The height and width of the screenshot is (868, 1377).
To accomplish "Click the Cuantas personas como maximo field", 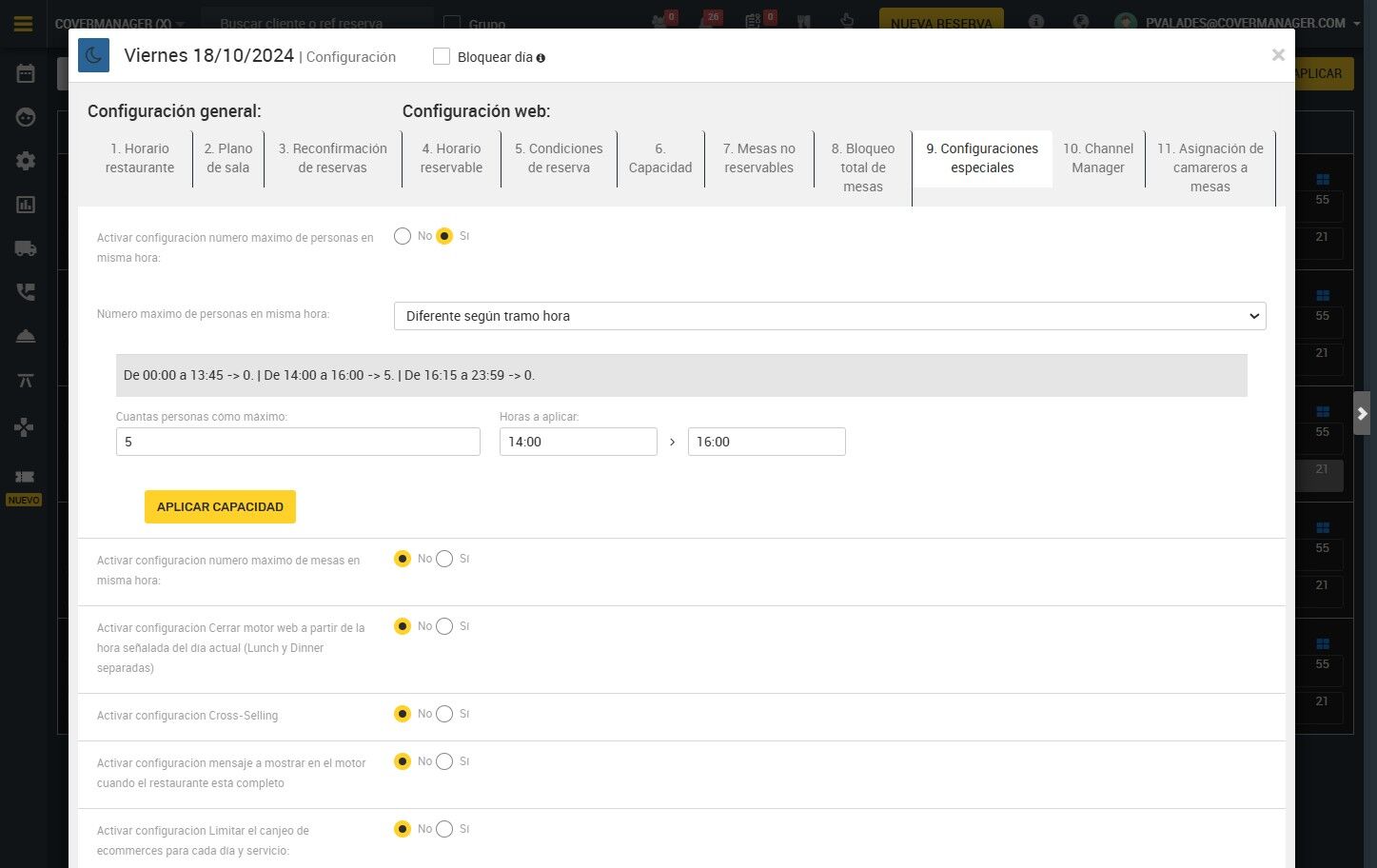I will [x=298, y=442].
